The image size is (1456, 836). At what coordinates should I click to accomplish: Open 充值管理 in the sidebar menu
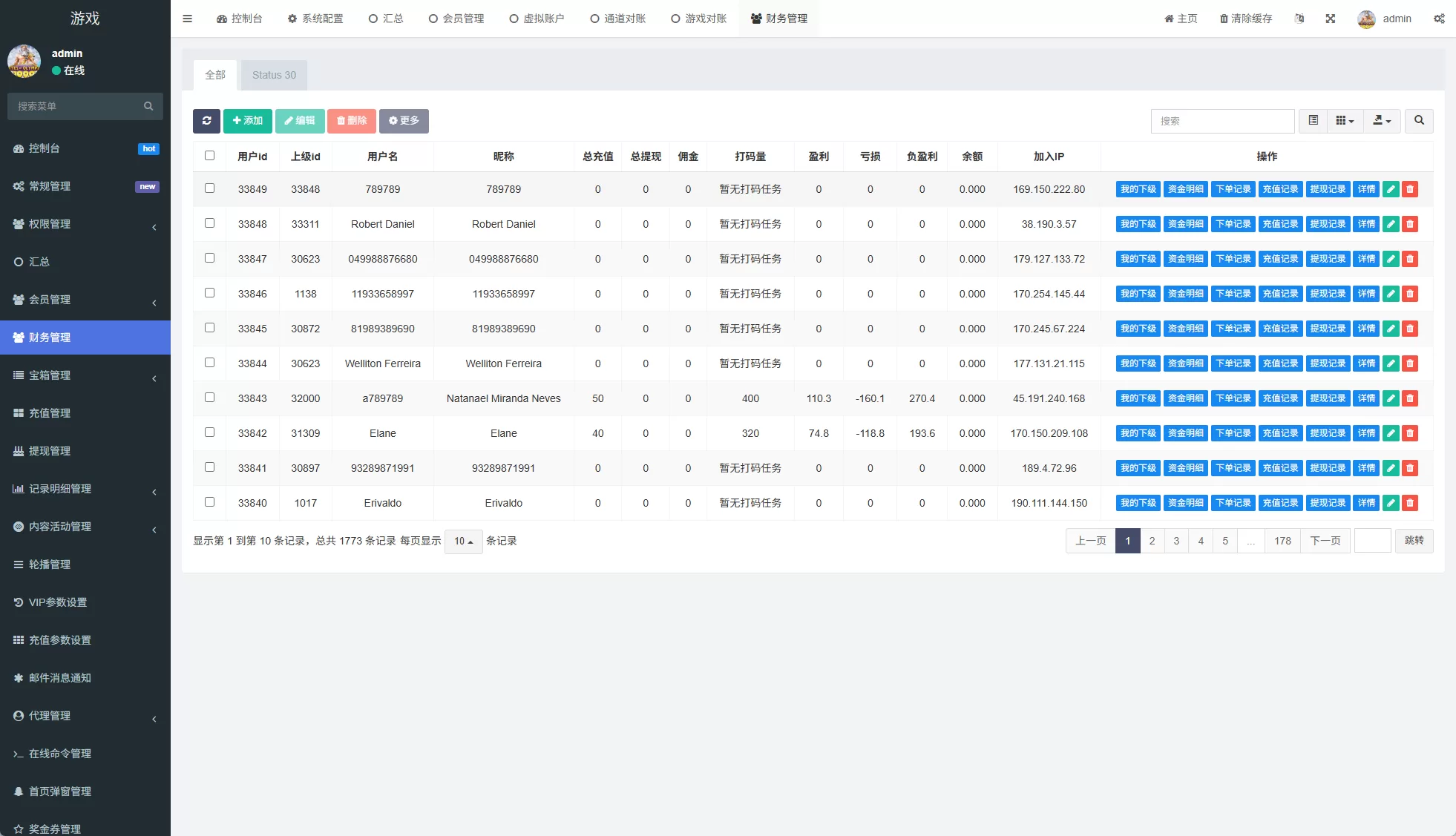pyautogui.click(x=50, y=413)
